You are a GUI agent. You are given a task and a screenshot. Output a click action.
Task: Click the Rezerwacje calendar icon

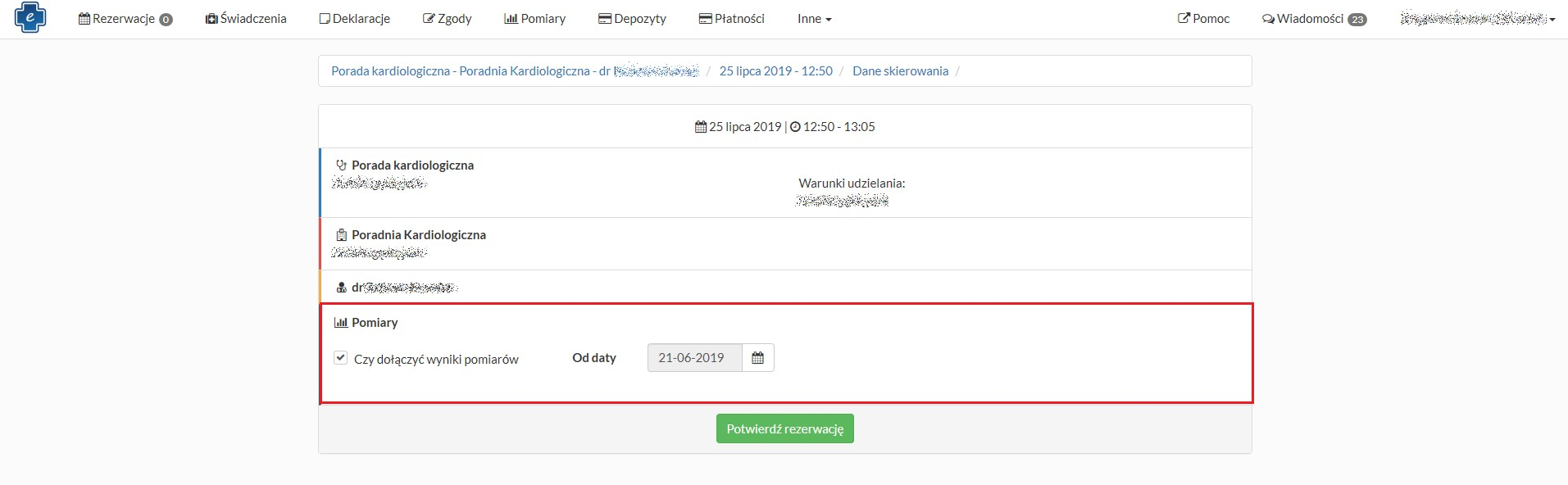(x=84, y=19)
